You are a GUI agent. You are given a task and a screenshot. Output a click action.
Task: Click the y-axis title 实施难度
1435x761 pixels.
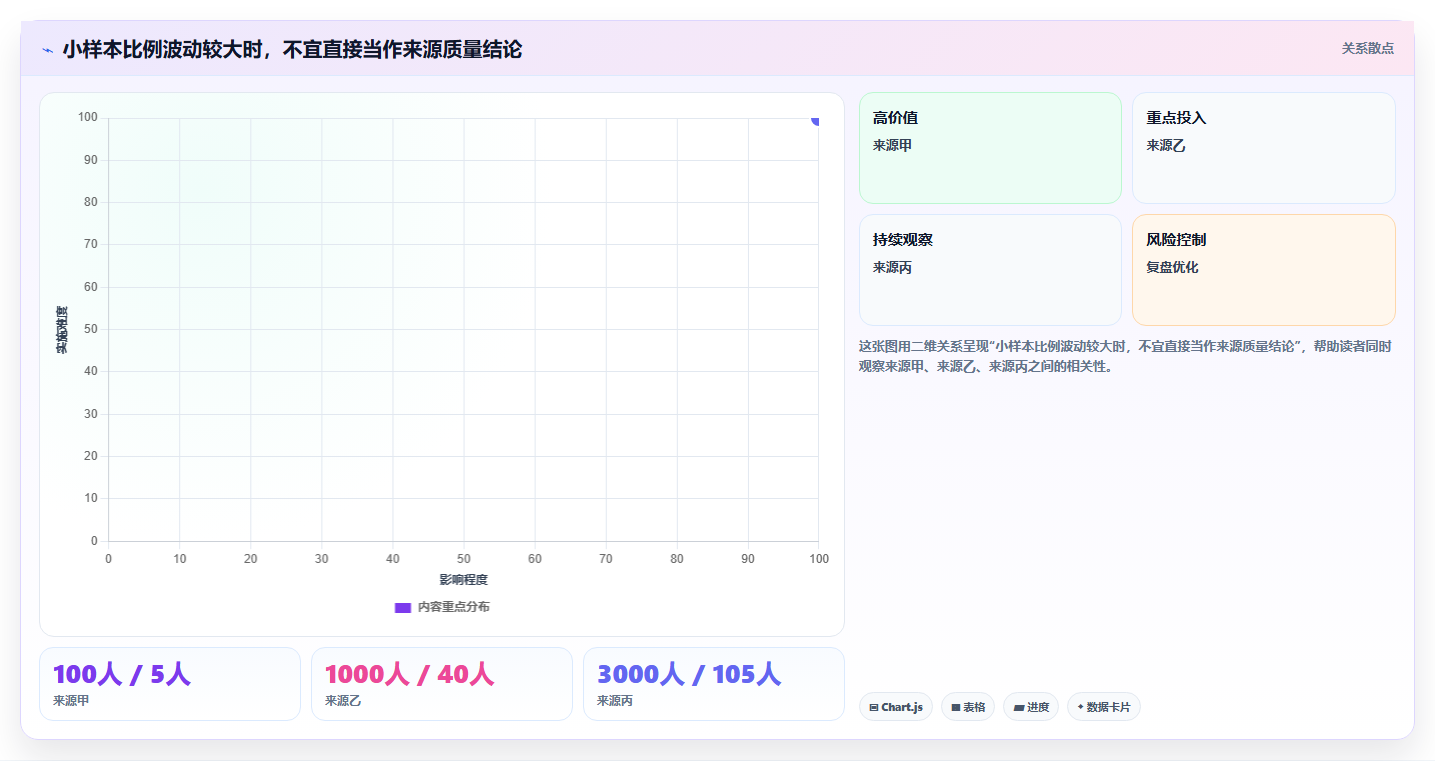point(62,330)
